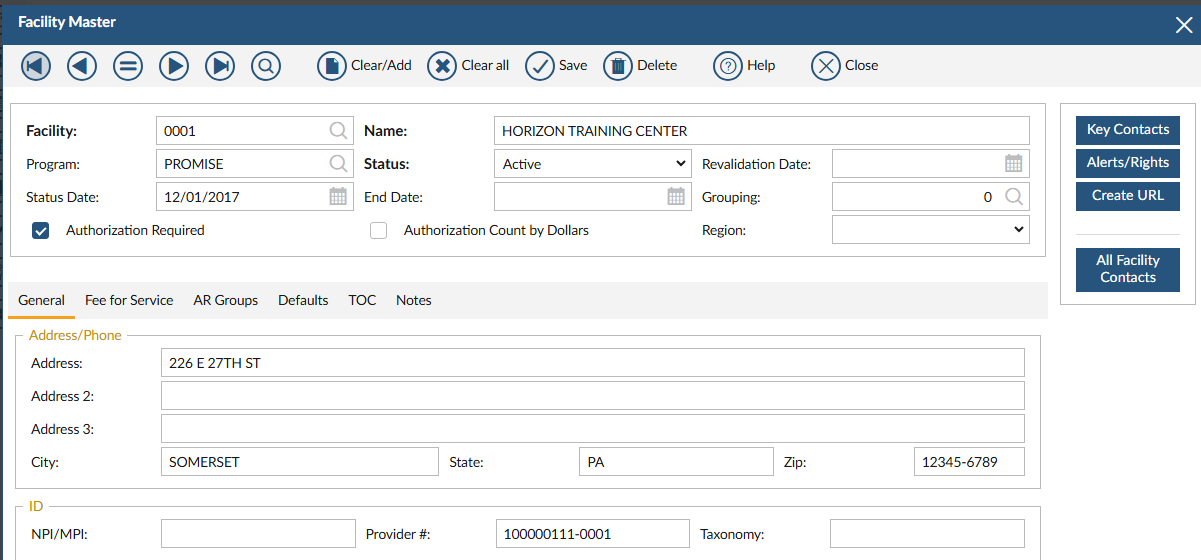Click the Delete trash can icon
This screenshot has width=1201, height=560.
pos(618,66)
